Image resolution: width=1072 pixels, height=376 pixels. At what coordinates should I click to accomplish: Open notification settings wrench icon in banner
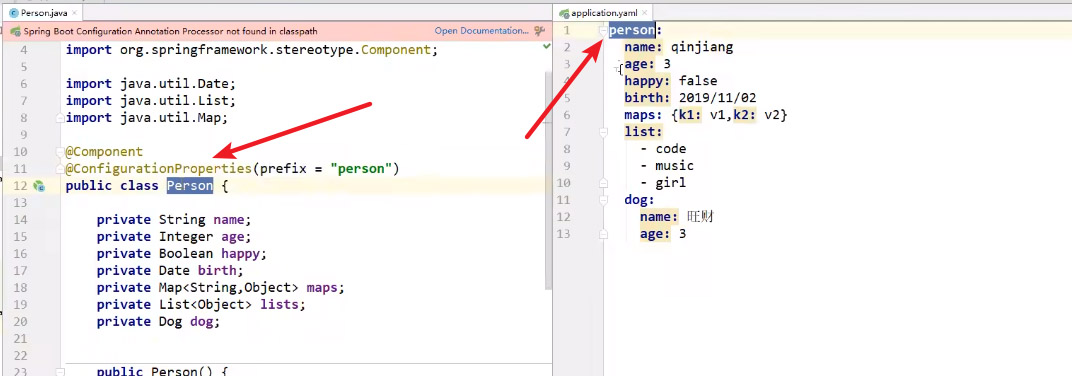tap(539, 31)
